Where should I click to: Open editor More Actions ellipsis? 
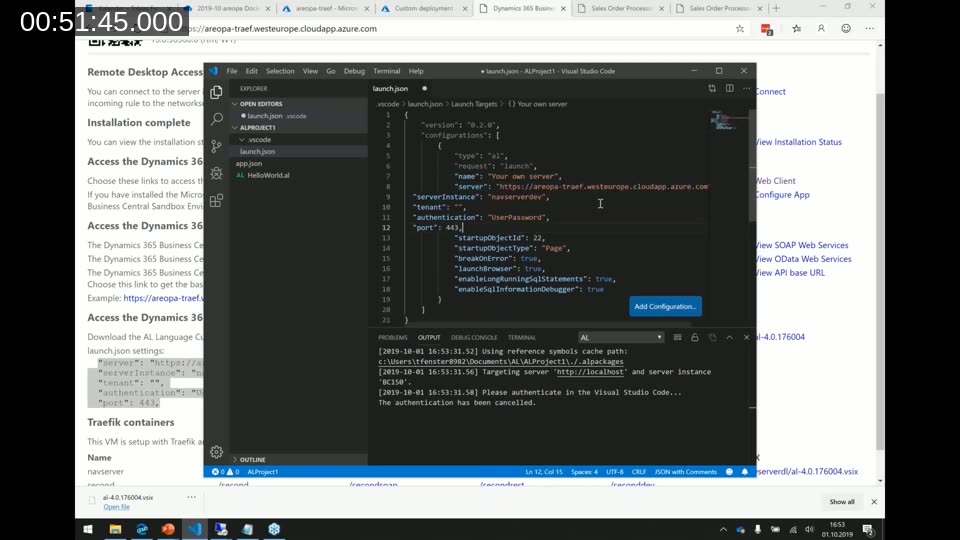coord(746,89)
